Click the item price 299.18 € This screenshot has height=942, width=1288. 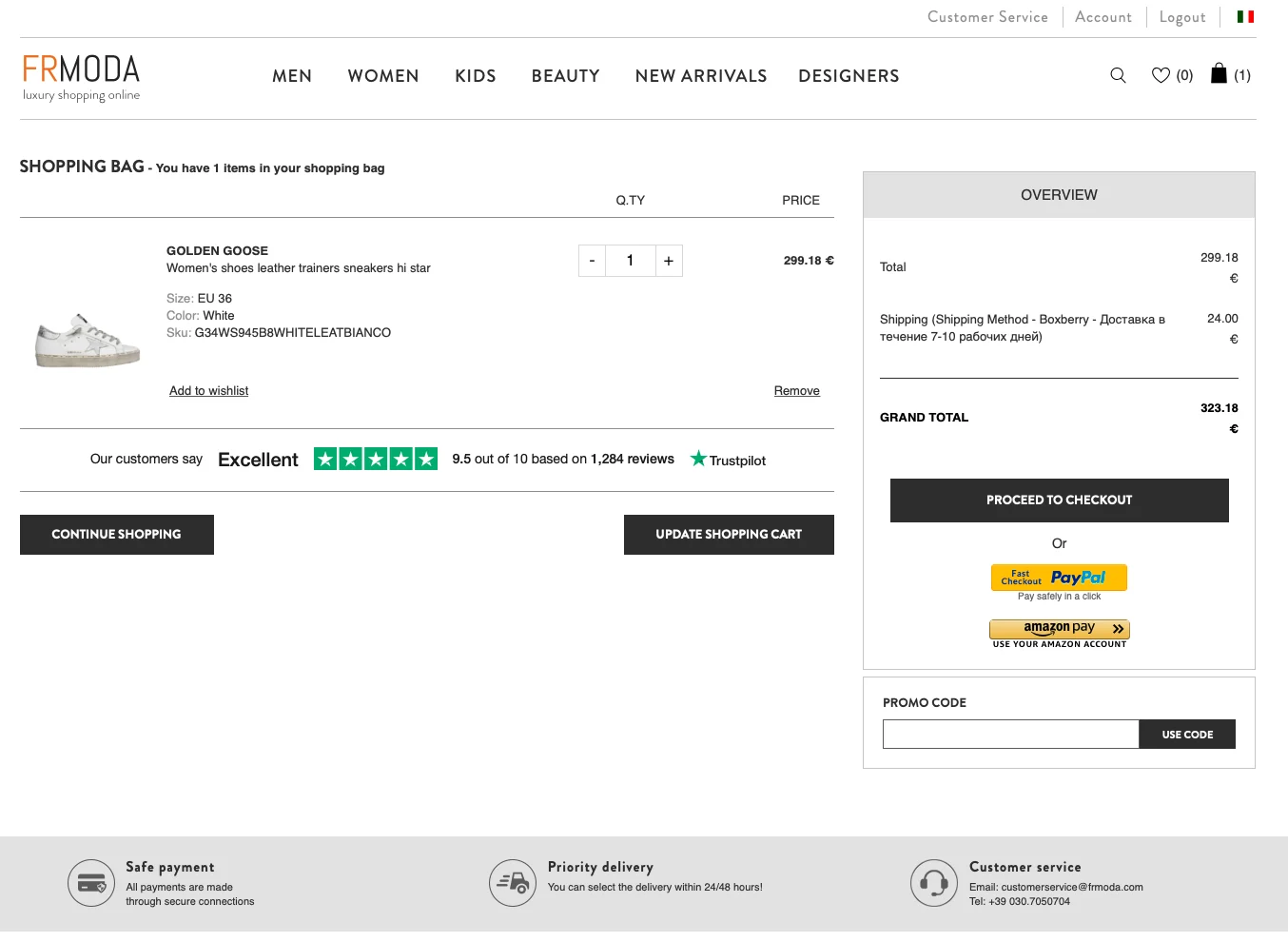[809, 261]
